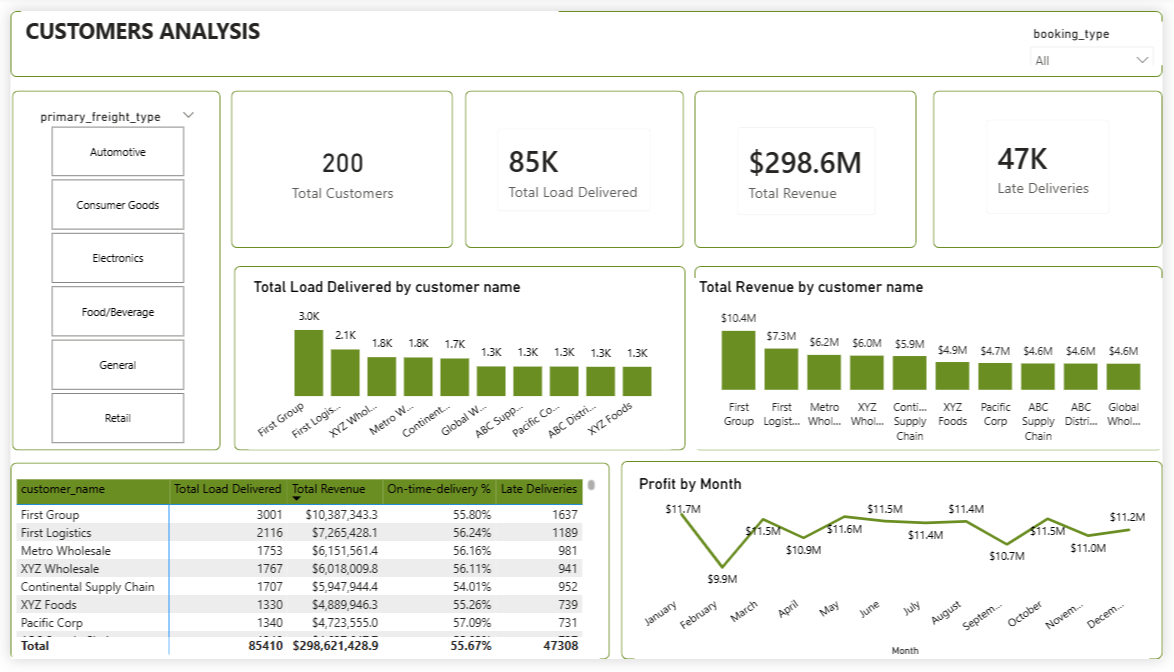Sort table by Total Load Delivered header
The image size is (1174, 672).
click(x=228, y=489)
